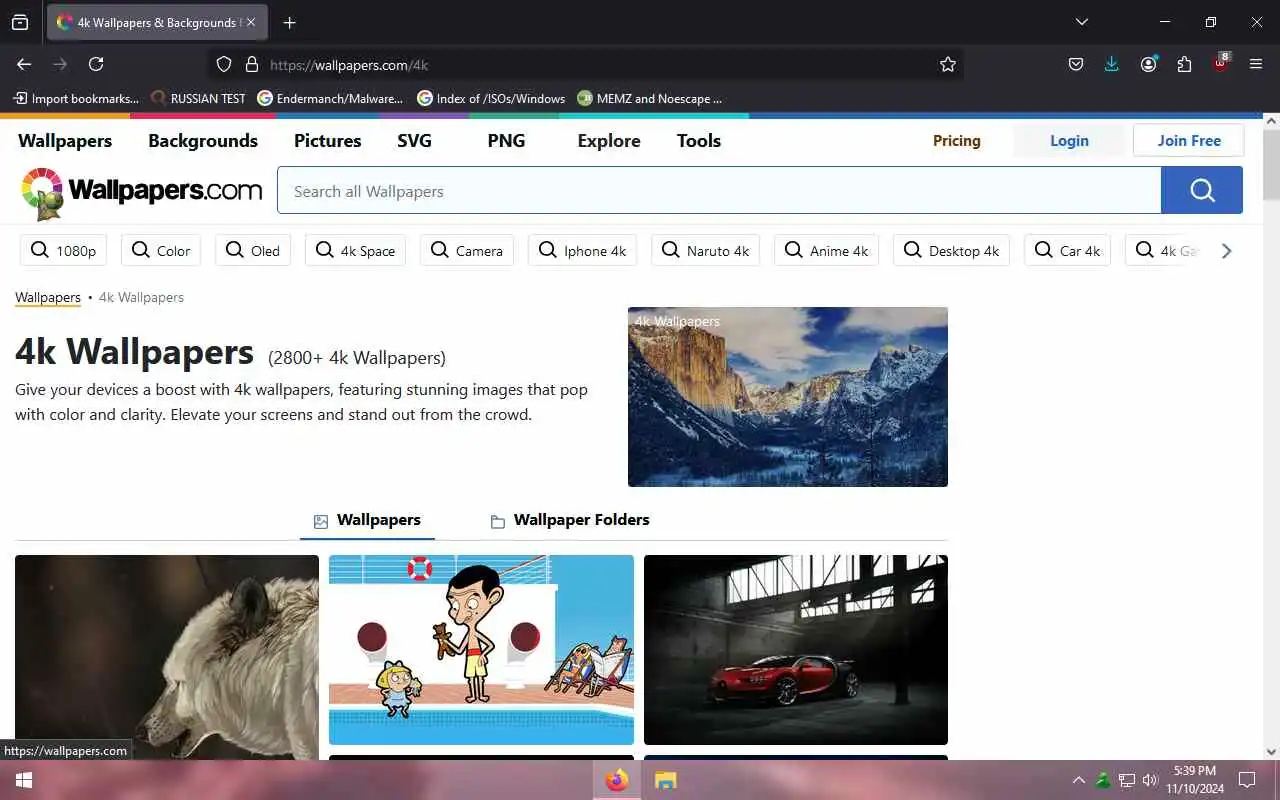The image size is (1280, 800).
Task: Save the page to Pocket
Action: point(1076,64)
